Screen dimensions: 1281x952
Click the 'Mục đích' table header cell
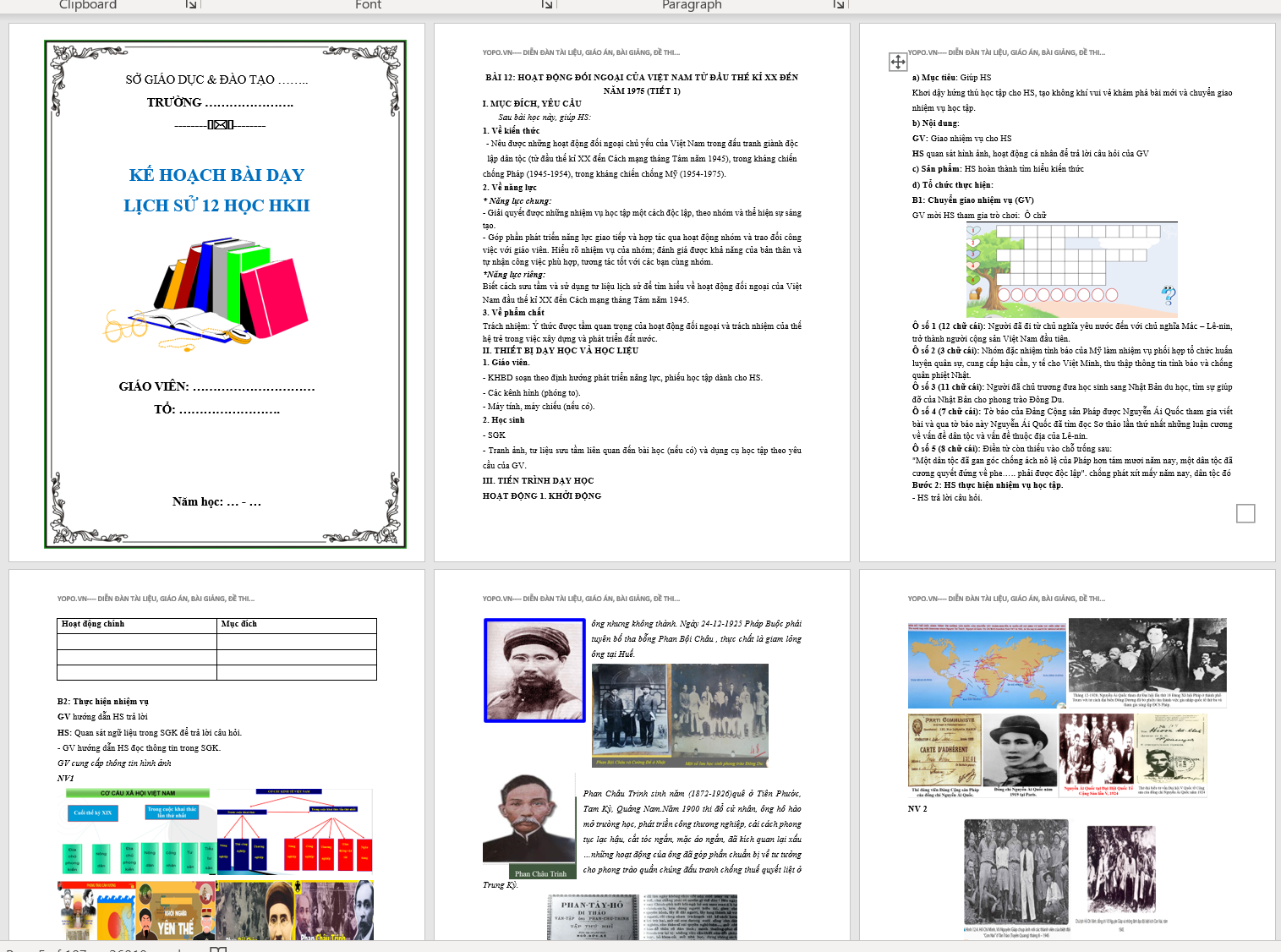pyautogui.click(x=296, y=625)
